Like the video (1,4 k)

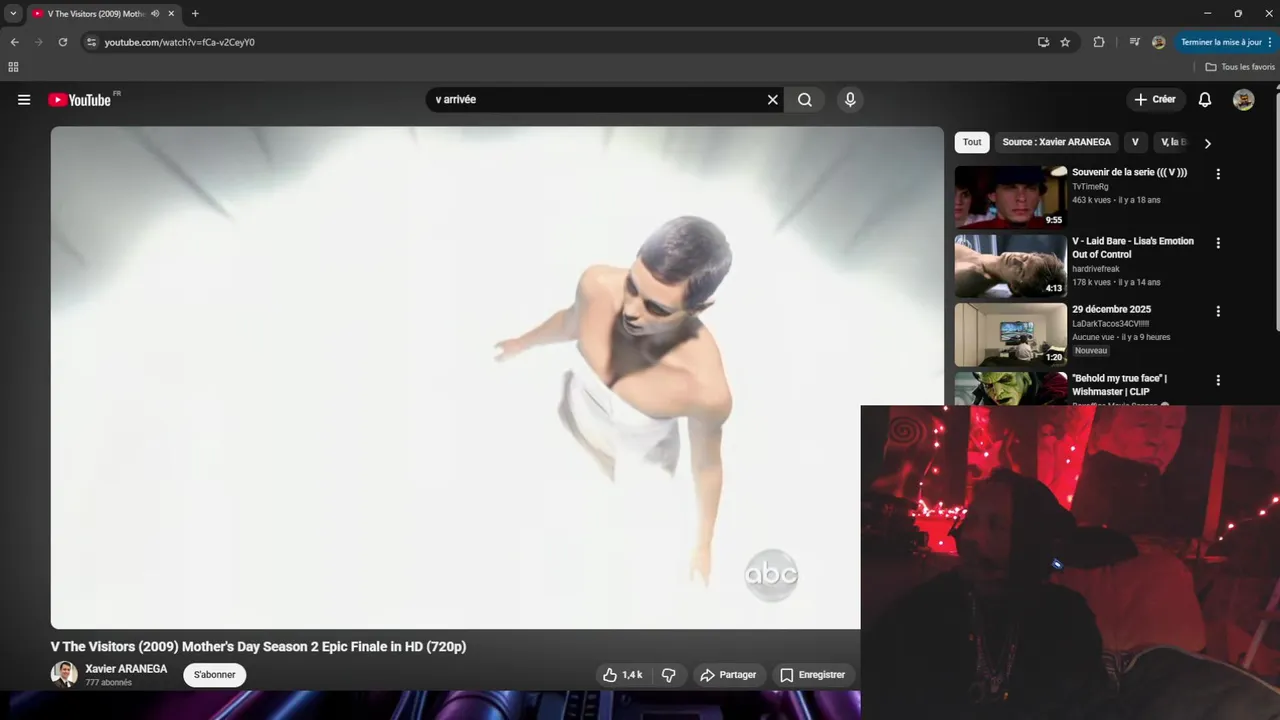[622, 675]
